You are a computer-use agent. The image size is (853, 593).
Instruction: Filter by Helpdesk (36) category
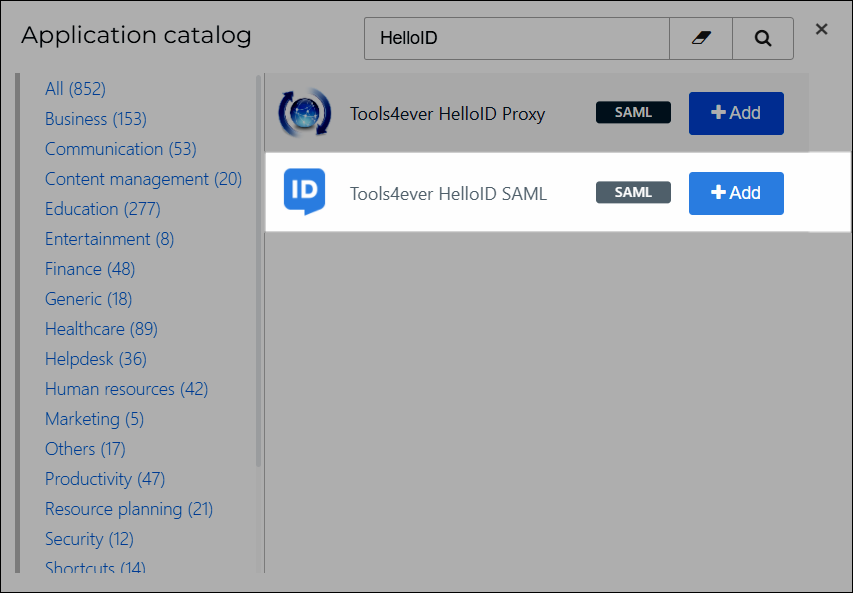click(96, 359)
